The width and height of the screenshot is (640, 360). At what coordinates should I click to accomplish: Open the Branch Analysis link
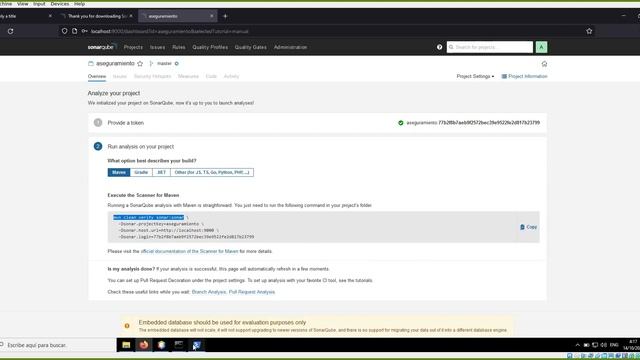pyautogui.click(x=209, y=292)
